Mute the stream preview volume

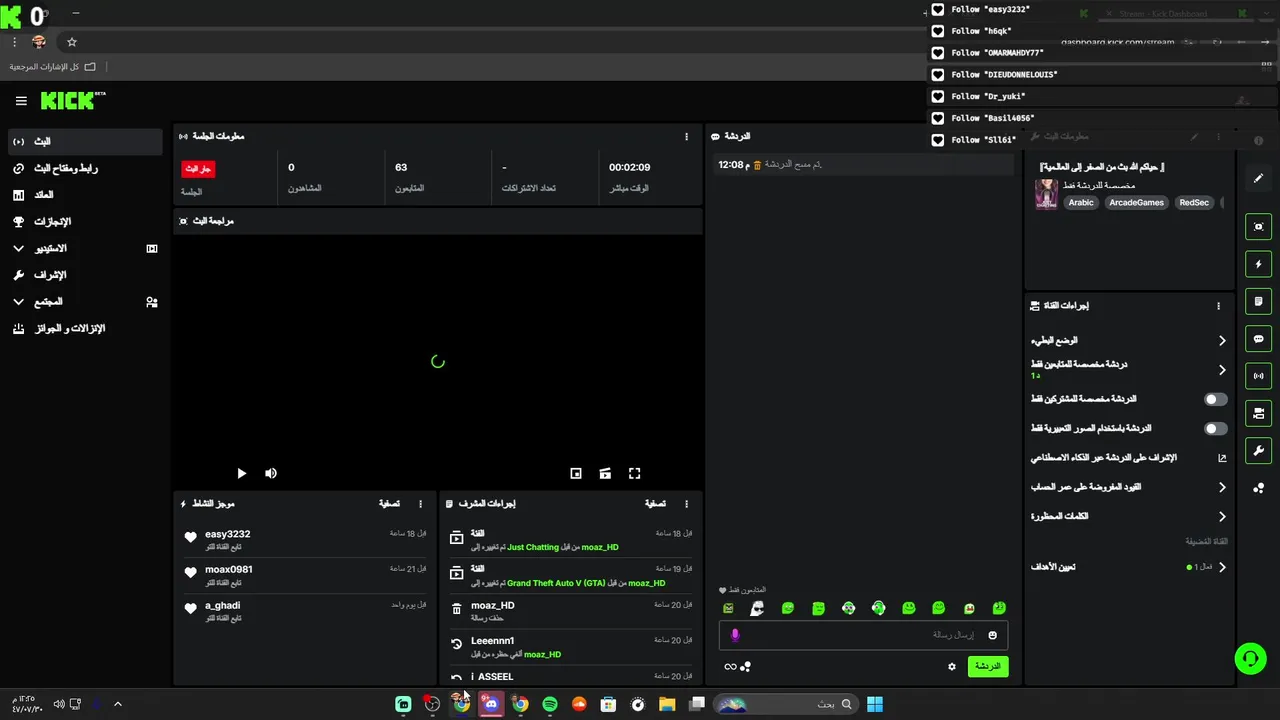(x=270, y=473)
